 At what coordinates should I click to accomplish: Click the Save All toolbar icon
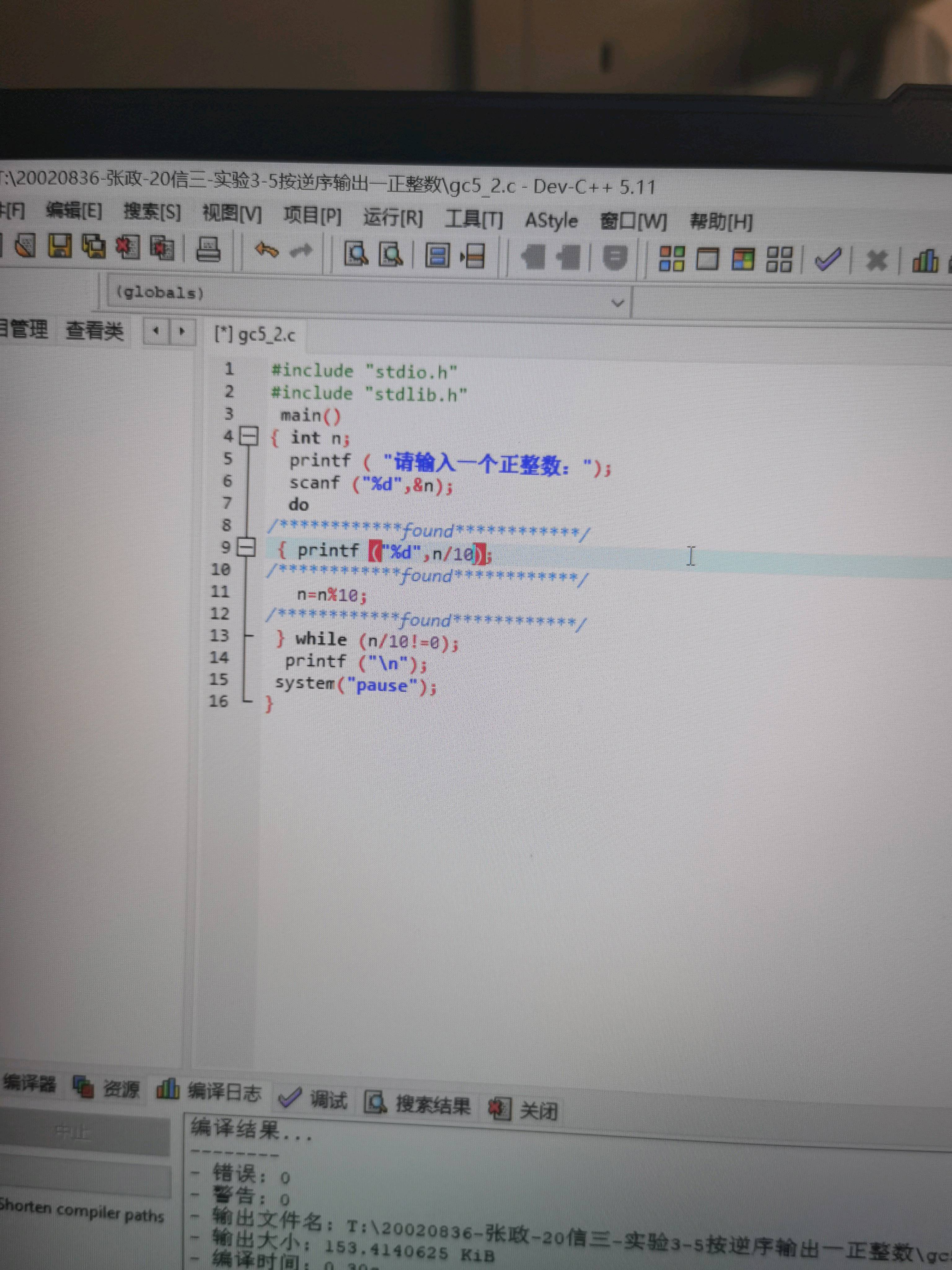[94, 247]
